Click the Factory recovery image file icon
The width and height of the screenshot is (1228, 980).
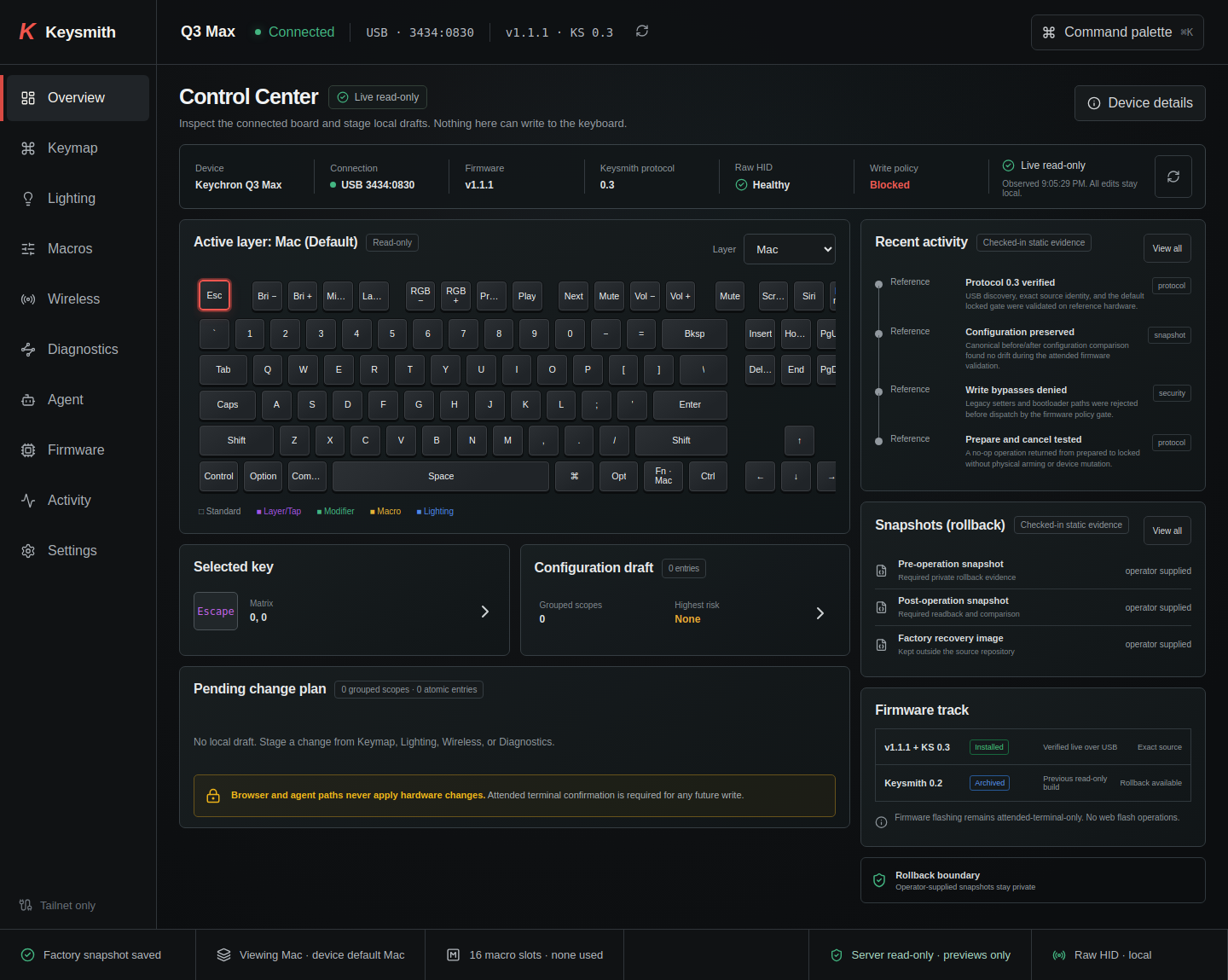point(882,645)
